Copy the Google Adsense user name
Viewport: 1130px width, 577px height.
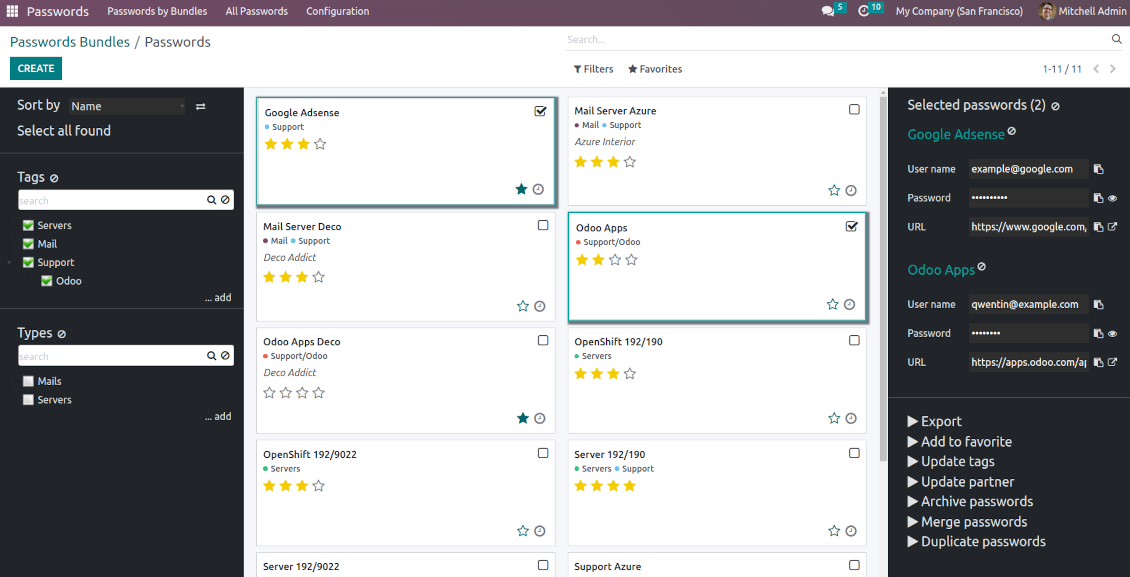tap(1098, 169)
